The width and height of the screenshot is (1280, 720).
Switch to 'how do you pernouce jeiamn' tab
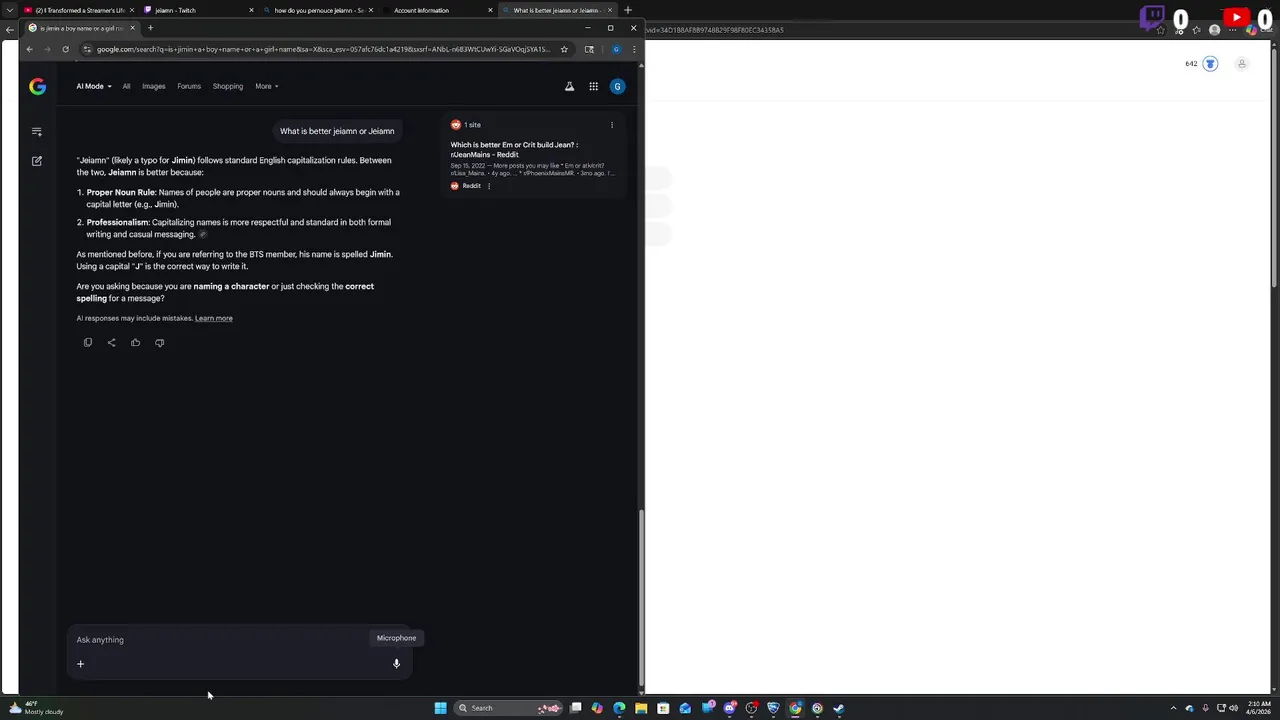(x=318, y=10)
